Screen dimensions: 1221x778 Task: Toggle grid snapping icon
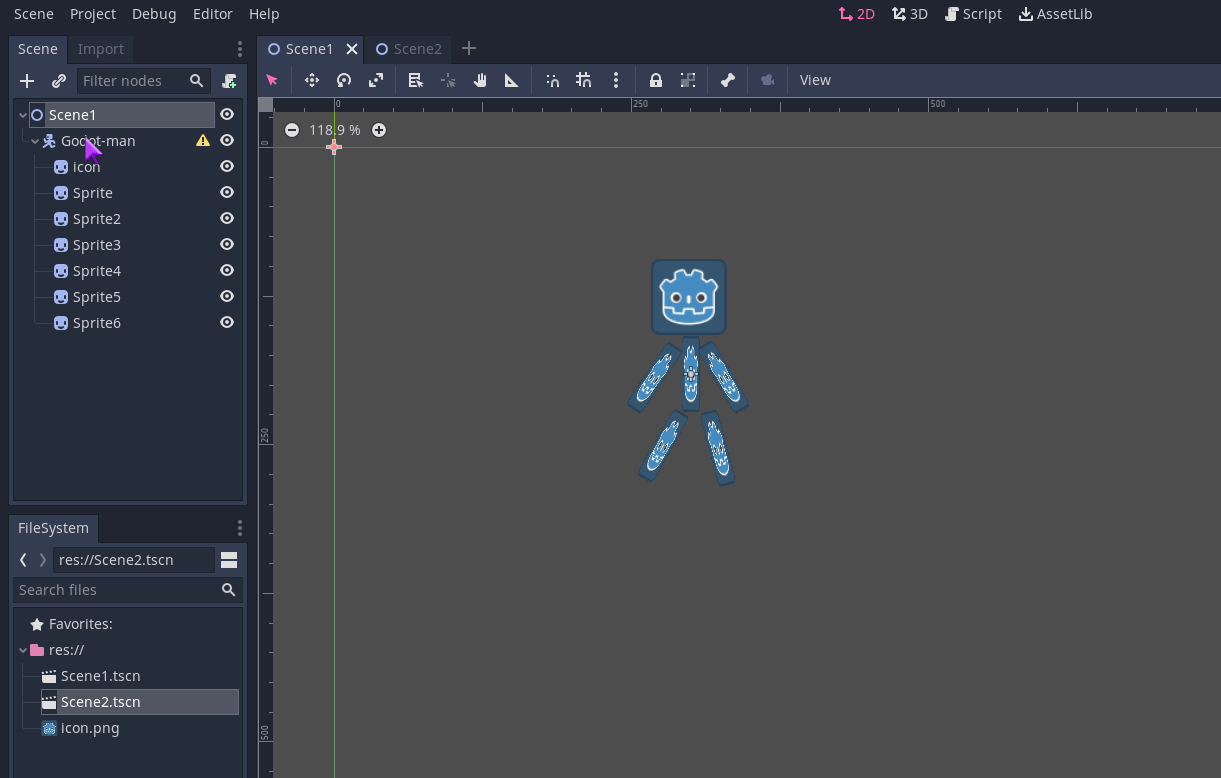(584, 80)
